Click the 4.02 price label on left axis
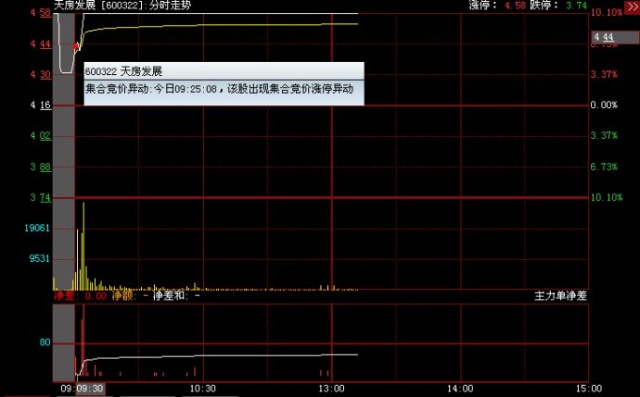 pos(40,136)
